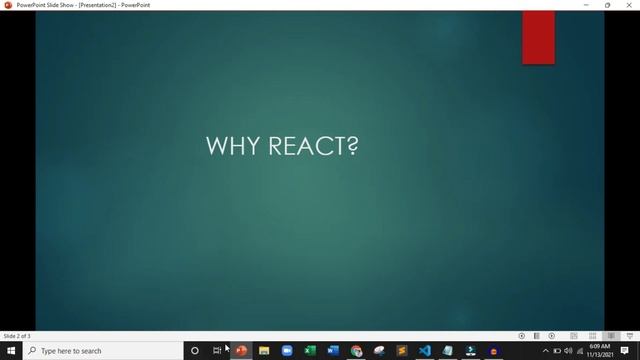
Task: Open network status icon in tray
Action: pyautogui.click(x=580, y=351)
